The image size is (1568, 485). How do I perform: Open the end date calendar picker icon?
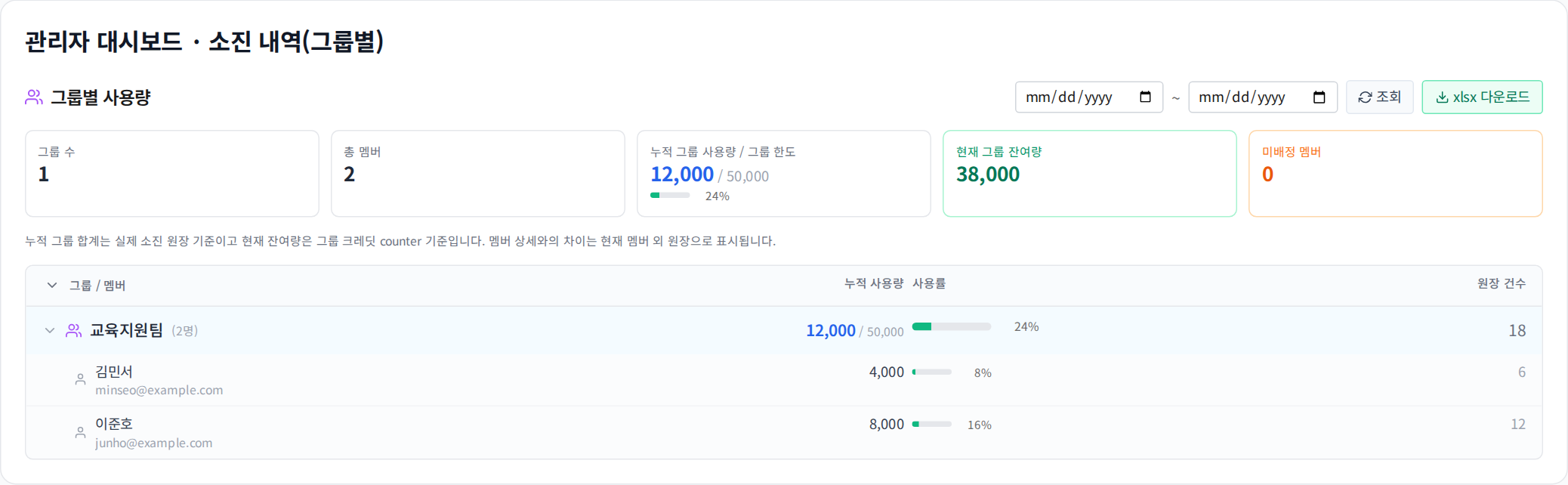pyautogui.click(x=1319, y=97)
